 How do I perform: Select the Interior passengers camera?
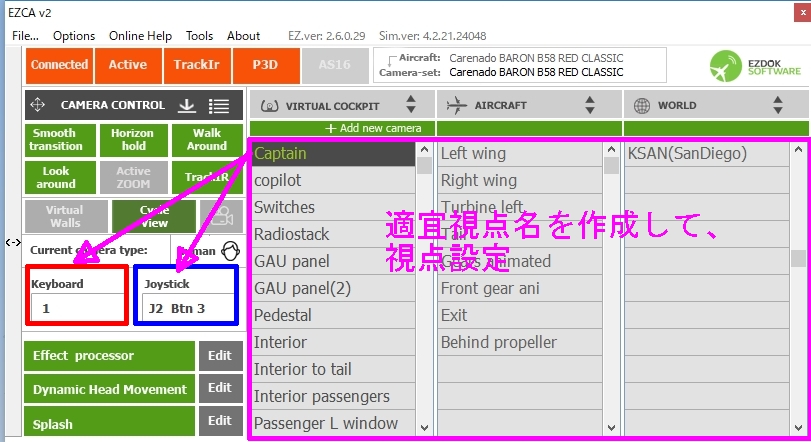pos(334,396)
